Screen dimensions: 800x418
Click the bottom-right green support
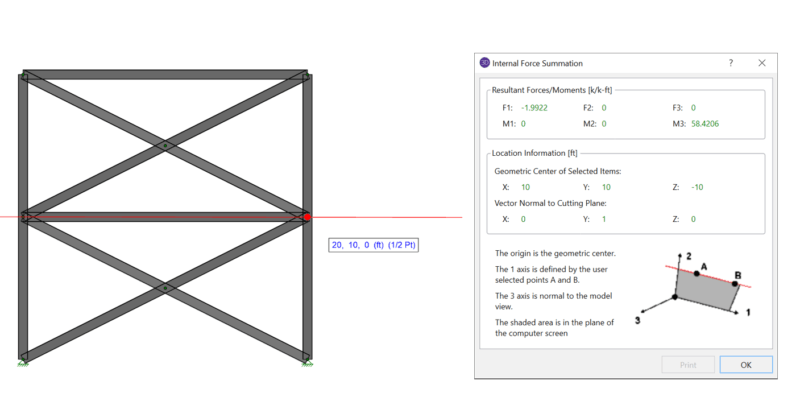(x=307, y=361)
